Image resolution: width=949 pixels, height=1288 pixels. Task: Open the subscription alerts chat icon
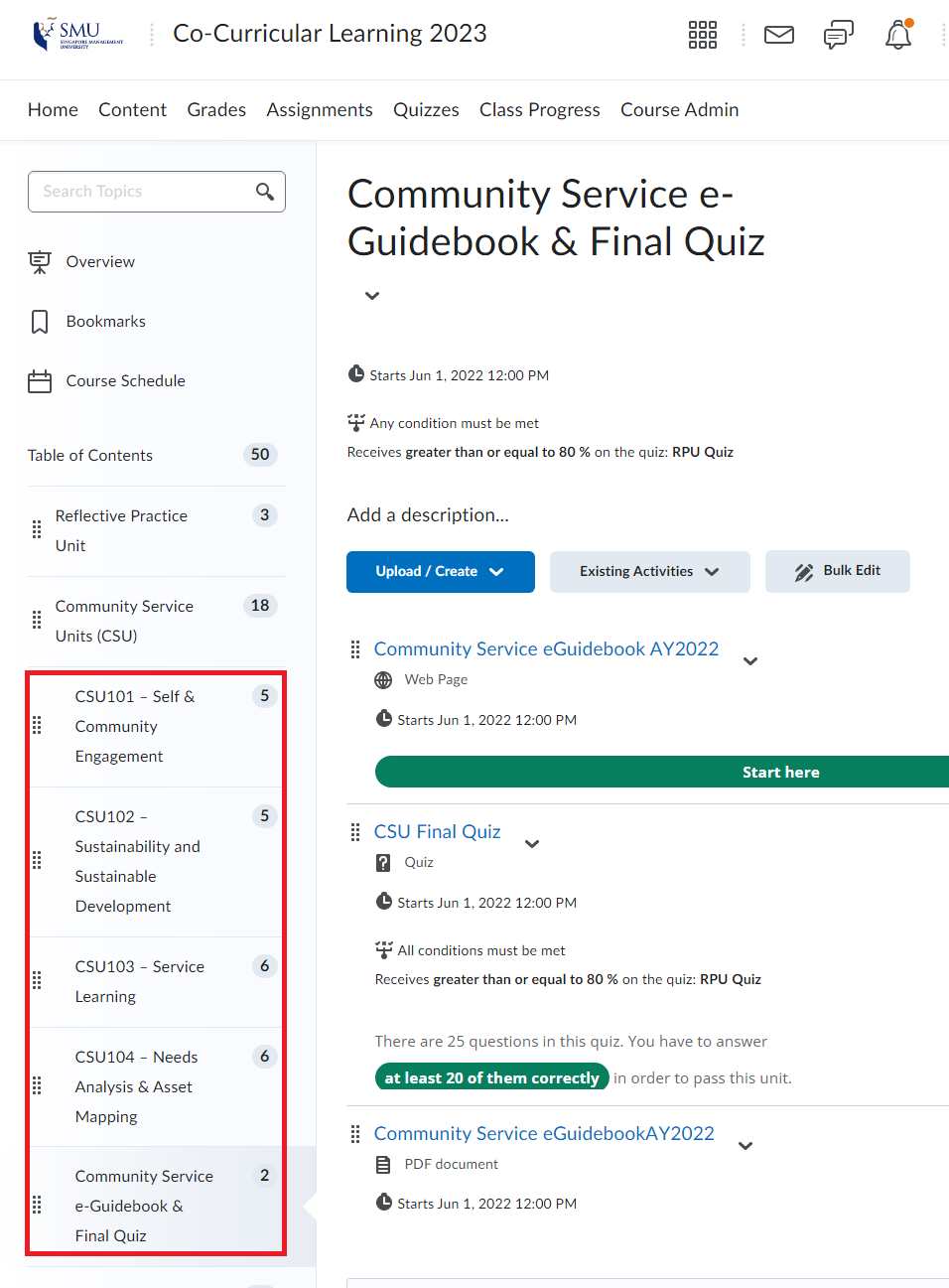838,36
